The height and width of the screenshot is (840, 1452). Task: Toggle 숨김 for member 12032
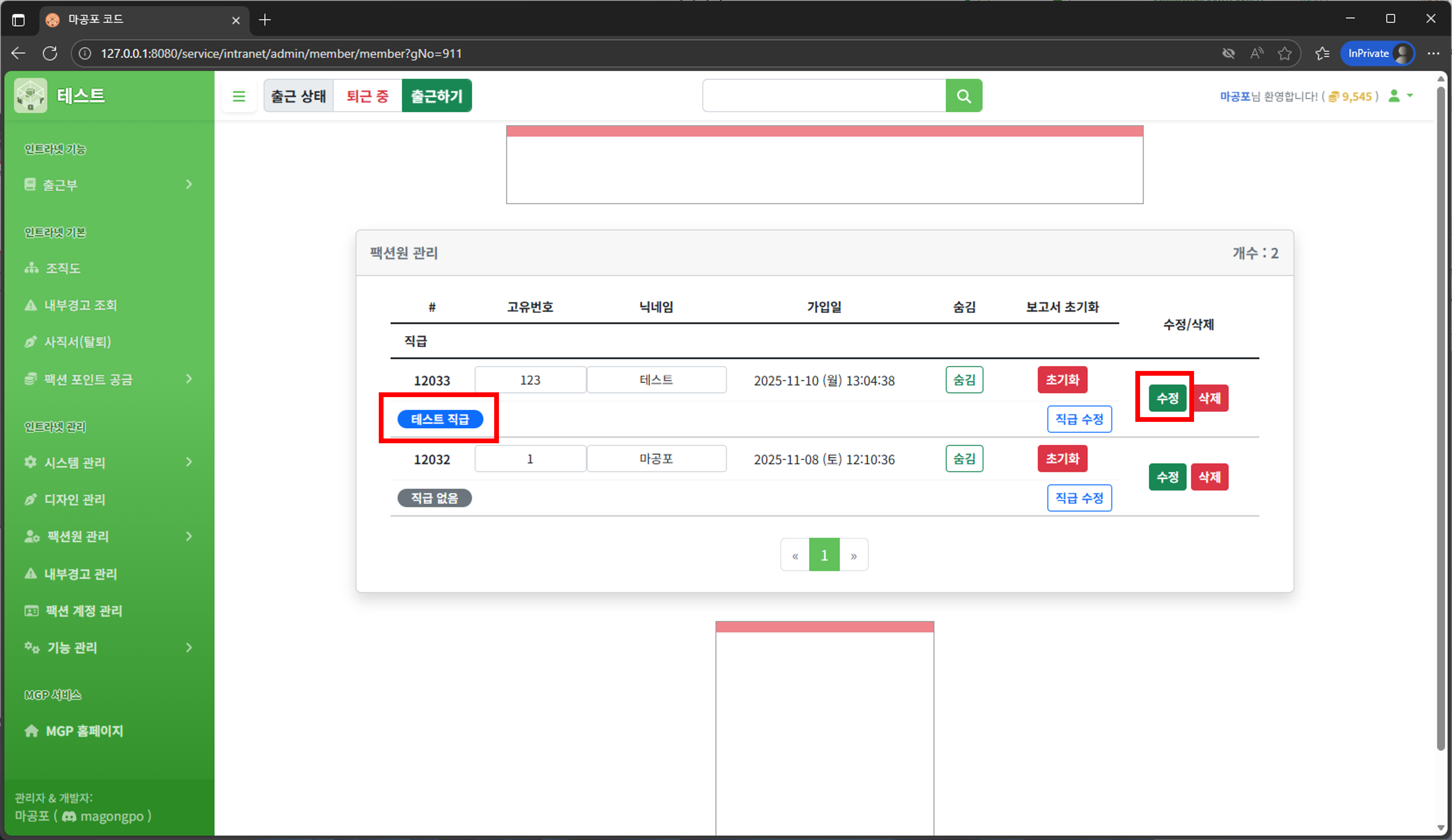tap(964, 459)
